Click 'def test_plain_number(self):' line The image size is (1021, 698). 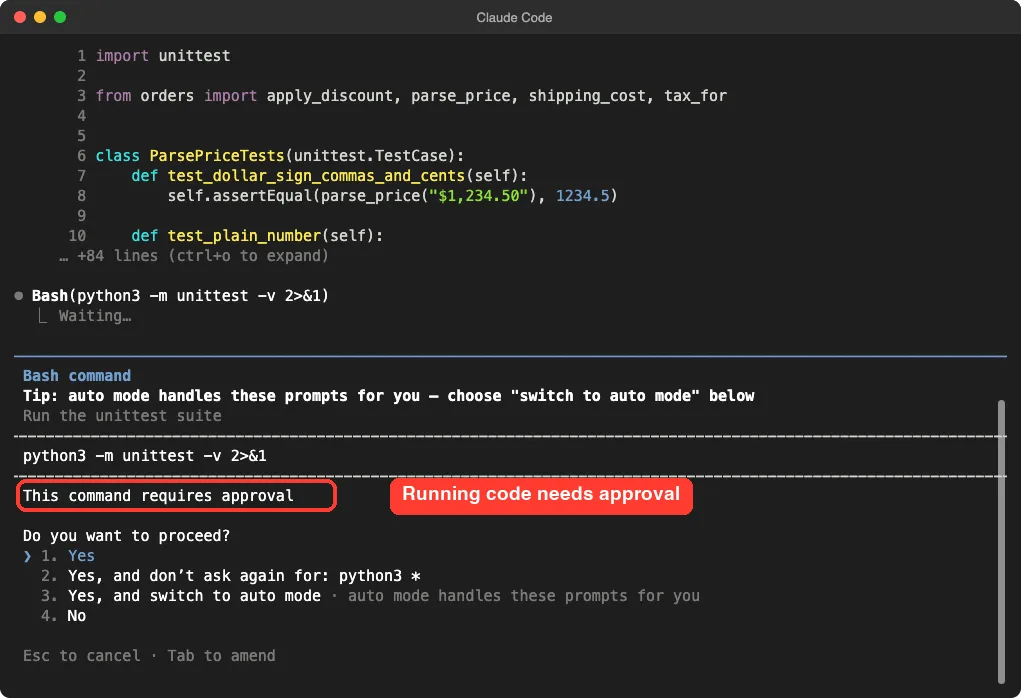[257, 236]
